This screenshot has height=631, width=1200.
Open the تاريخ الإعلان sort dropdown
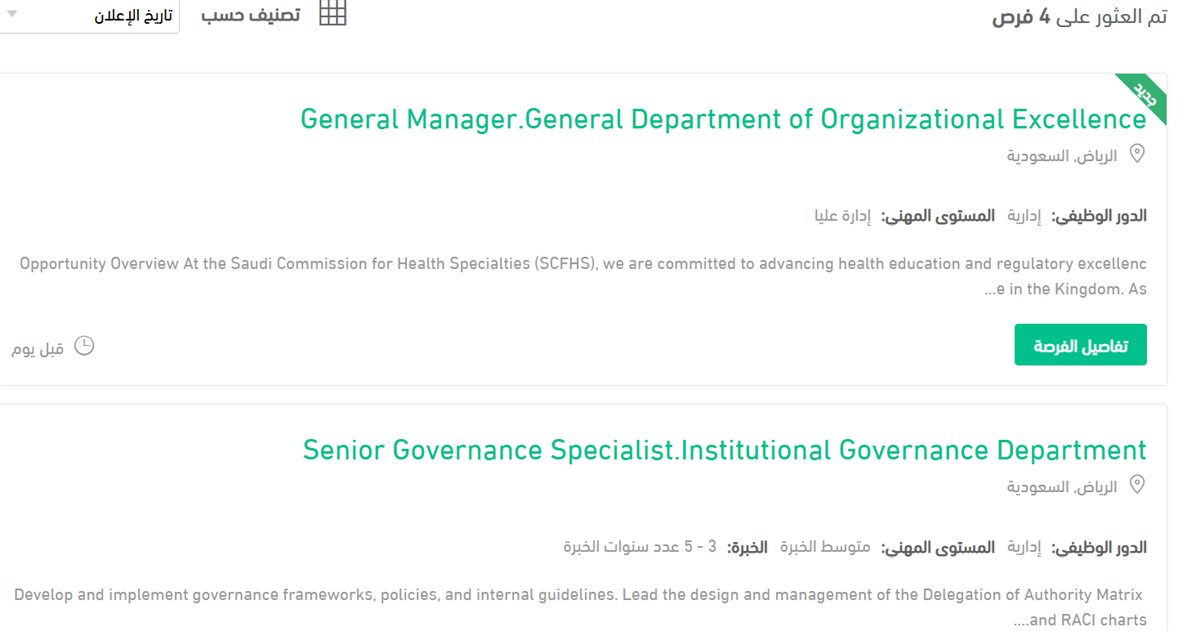[90, 17]
